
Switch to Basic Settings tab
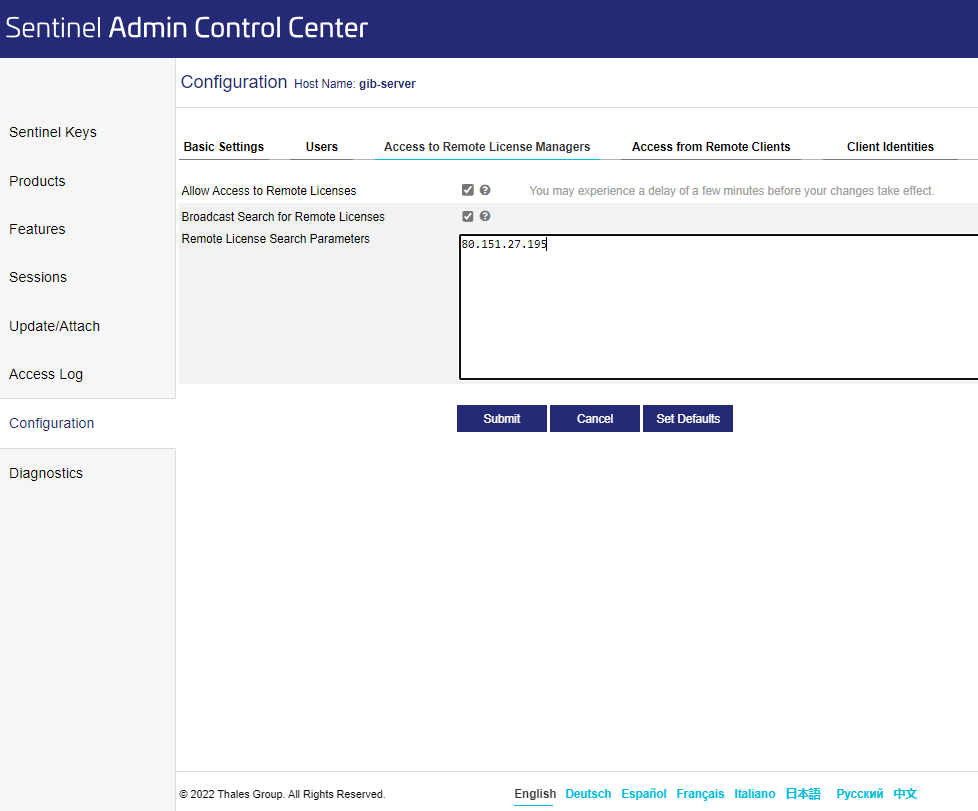(224, 147)
